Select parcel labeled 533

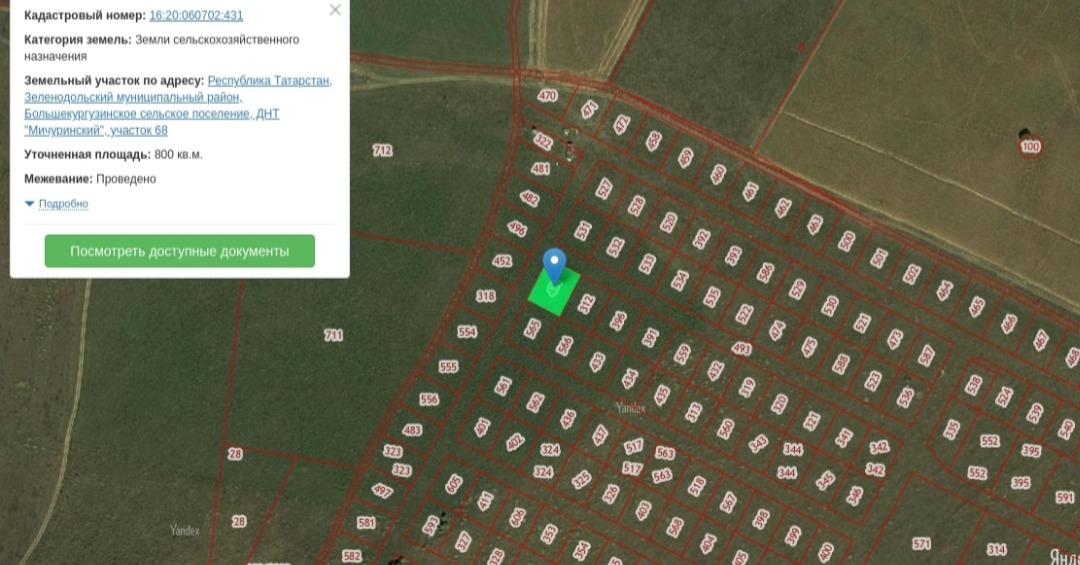tap(647, 263)
